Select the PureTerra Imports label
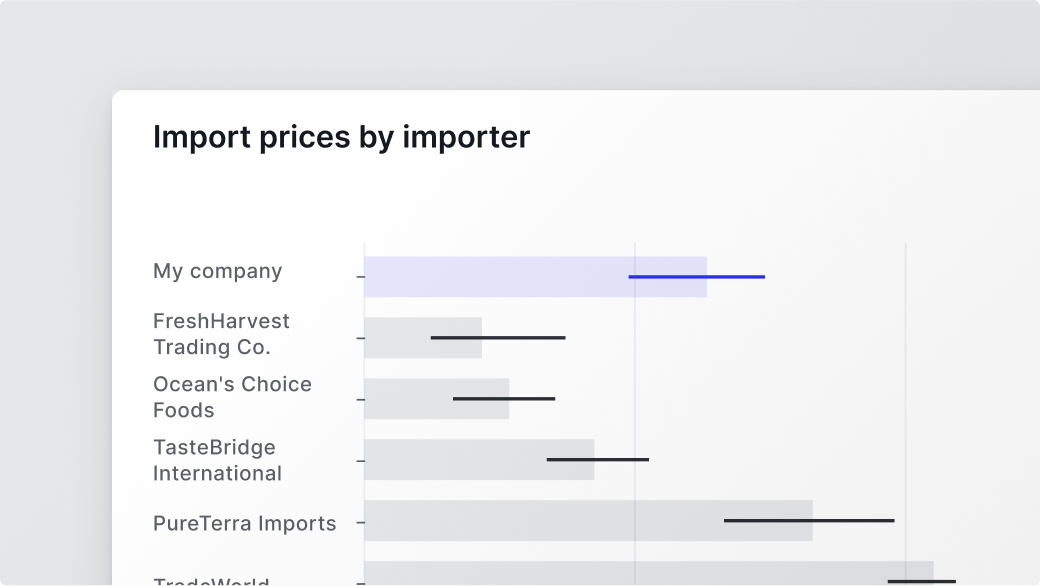1040x586 pixels. click(244, 523)
